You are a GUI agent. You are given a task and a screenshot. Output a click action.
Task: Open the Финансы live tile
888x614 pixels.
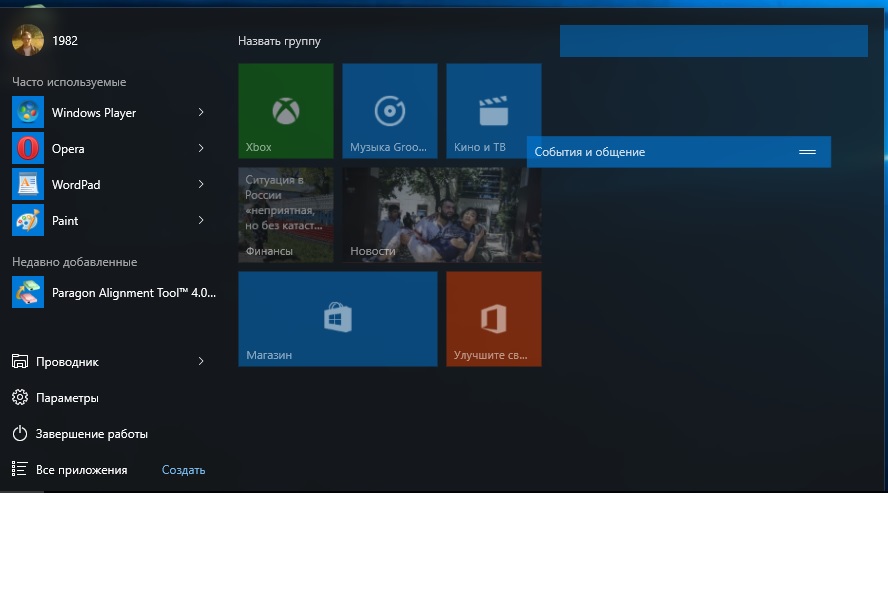286,215
